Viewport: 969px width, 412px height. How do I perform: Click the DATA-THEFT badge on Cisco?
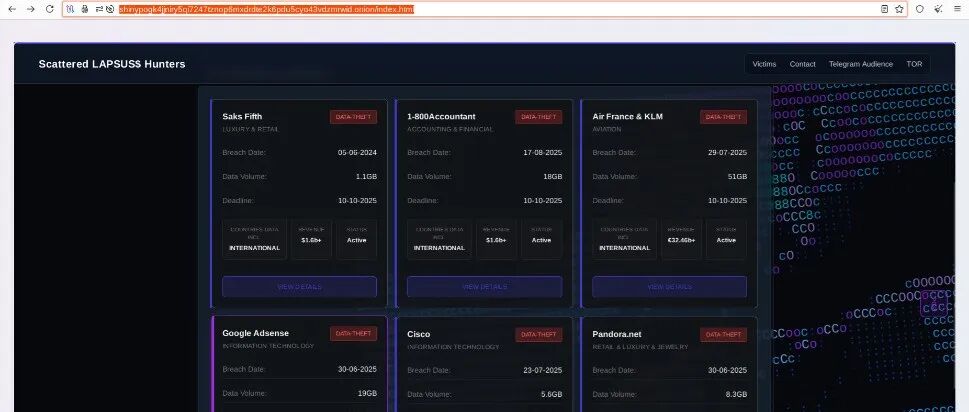[x=538, y=334]
